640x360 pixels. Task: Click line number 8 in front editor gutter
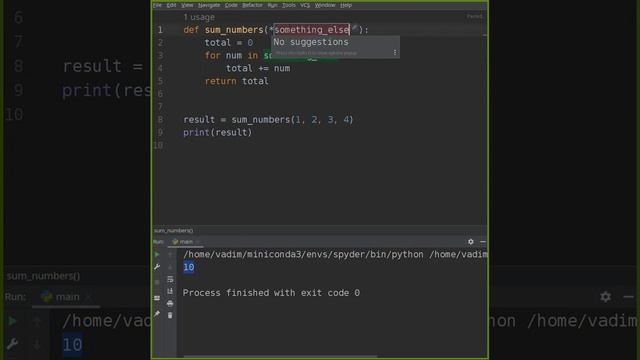click(x=160, y=120)
